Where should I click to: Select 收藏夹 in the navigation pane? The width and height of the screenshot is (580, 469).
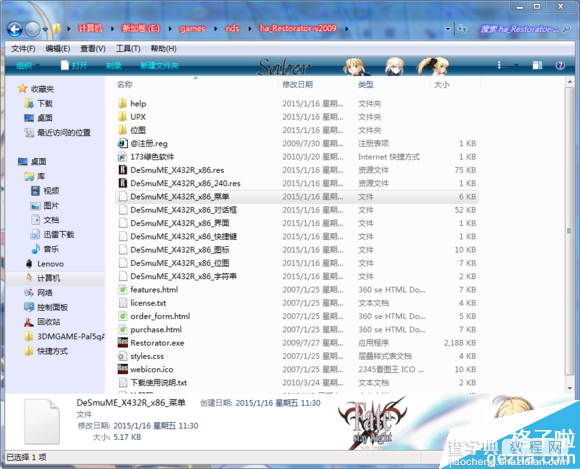tap(36, 89)
